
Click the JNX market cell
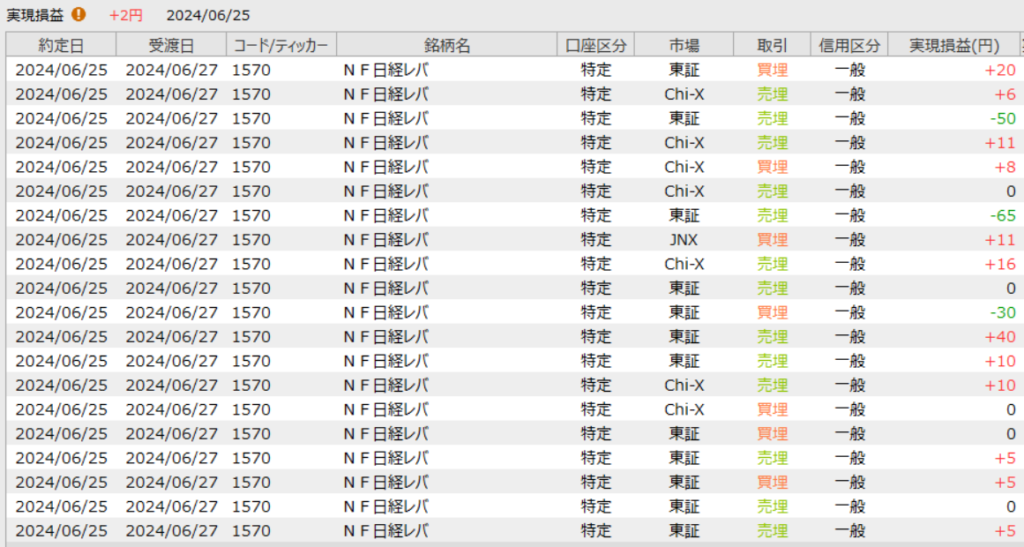(x=684, y=240)
